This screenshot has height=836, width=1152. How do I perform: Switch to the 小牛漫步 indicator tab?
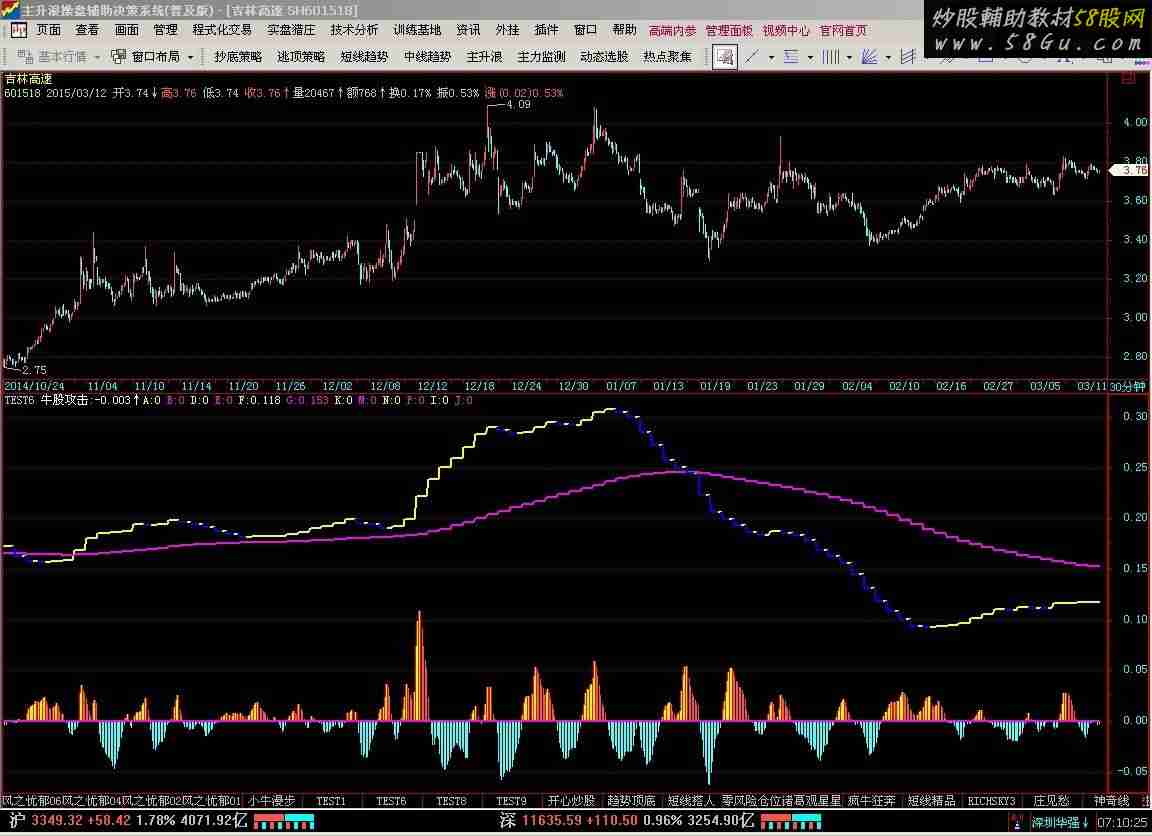(x=271, y=801)
